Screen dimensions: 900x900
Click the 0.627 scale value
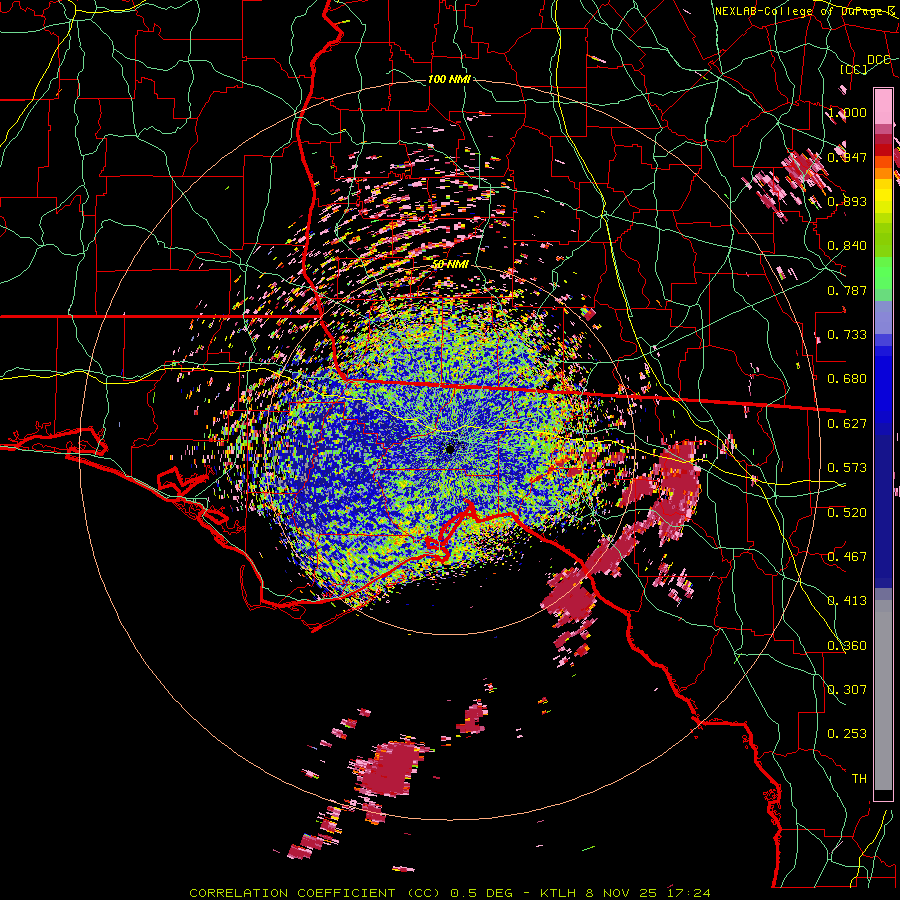tap(847, 424)
